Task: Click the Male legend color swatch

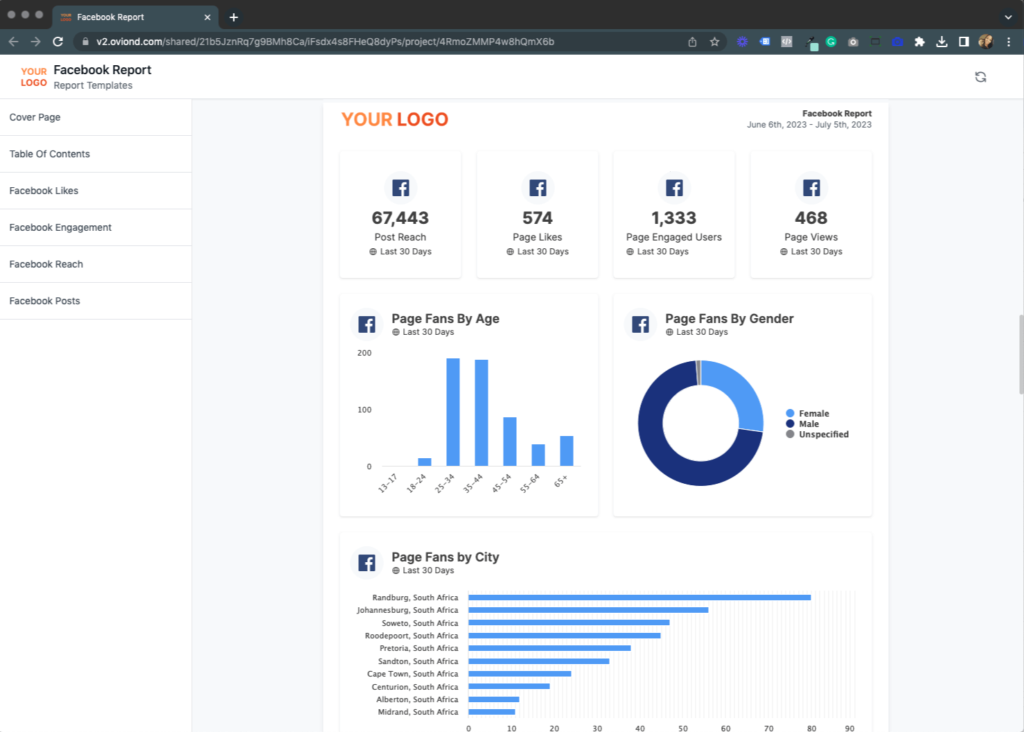Action: [x=790, y=424]
